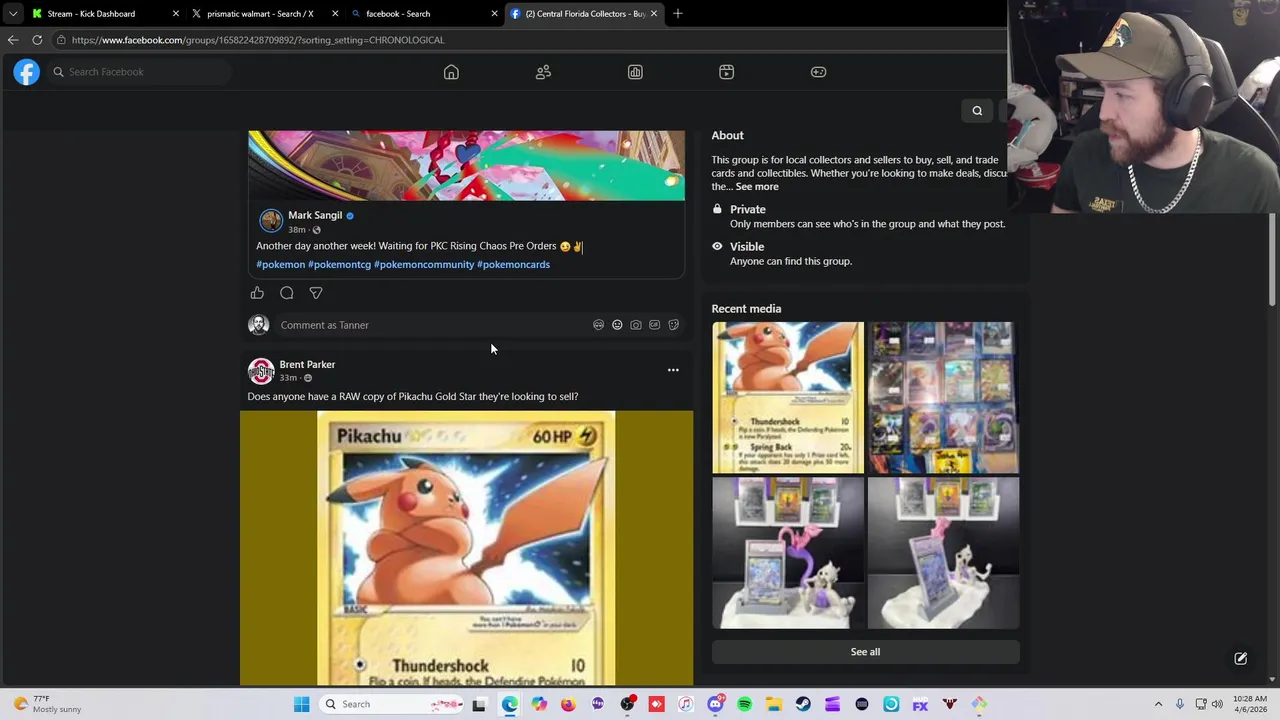Open Mark Sangil's profile name
The width and height of the screenshot is (1280, 720).
click(x=315, y=215)
